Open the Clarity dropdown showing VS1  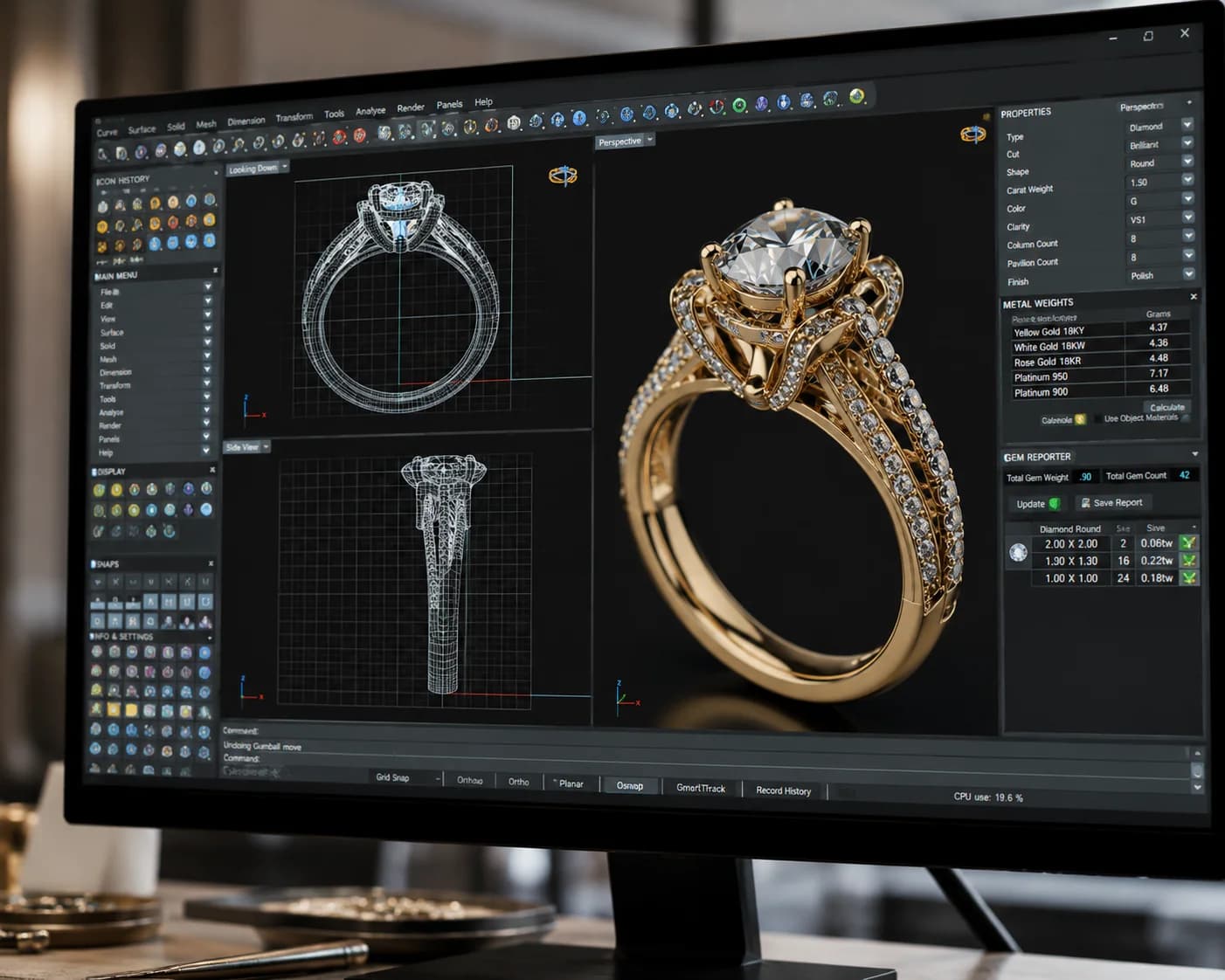click(1188, 217)
